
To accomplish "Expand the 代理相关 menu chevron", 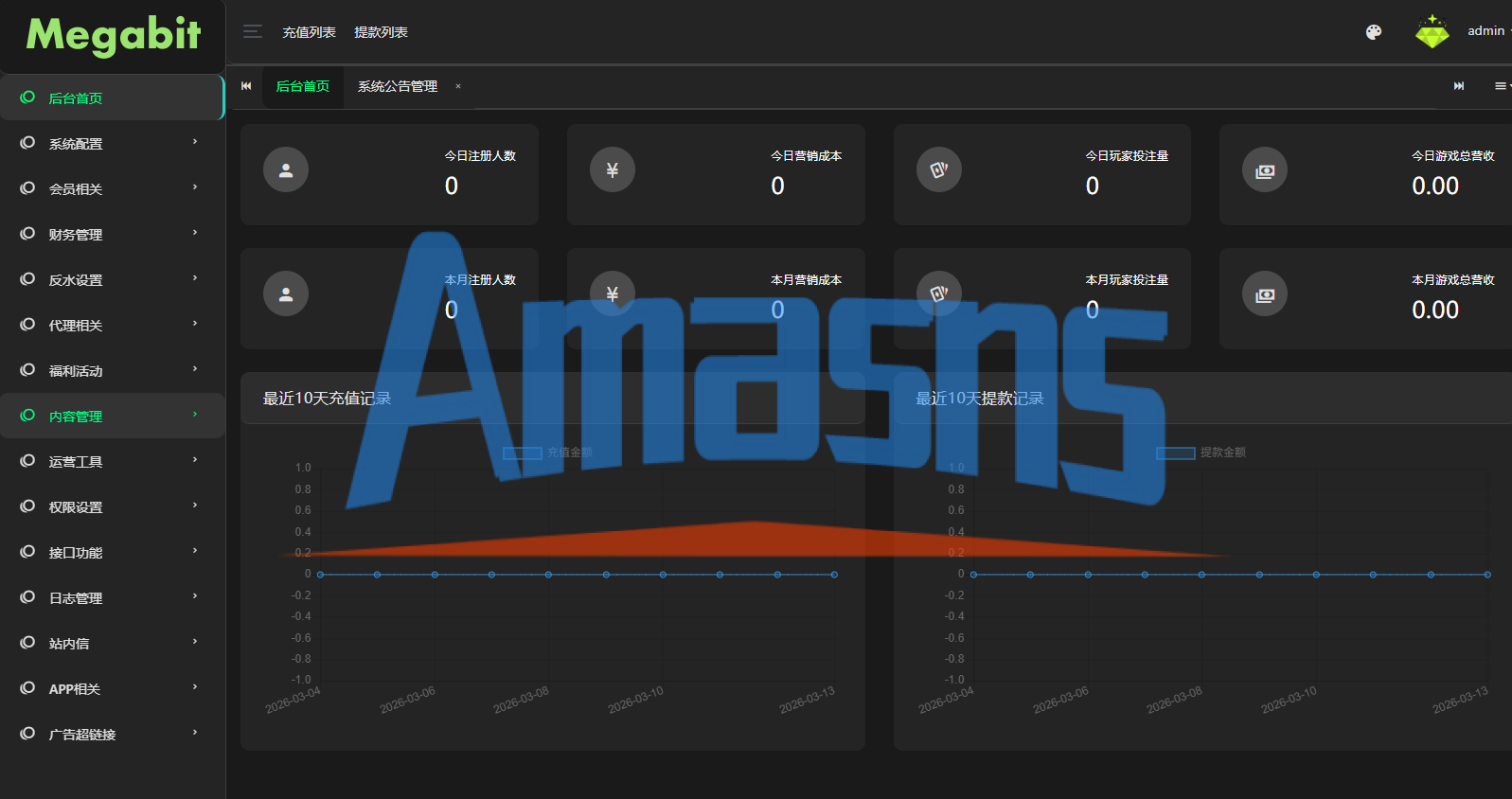I will click(x=195, y=324).
